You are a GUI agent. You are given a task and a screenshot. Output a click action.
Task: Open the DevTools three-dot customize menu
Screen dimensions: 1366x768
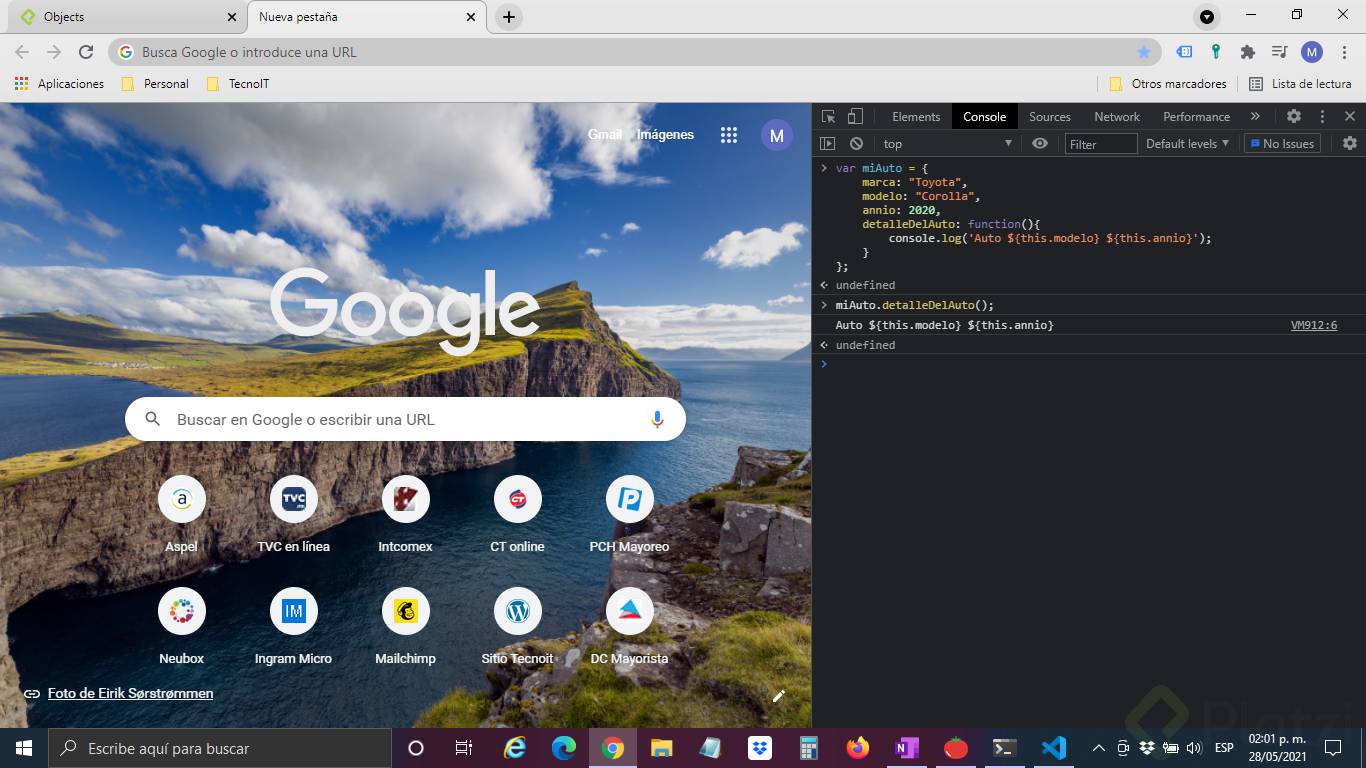point(1322,116)
